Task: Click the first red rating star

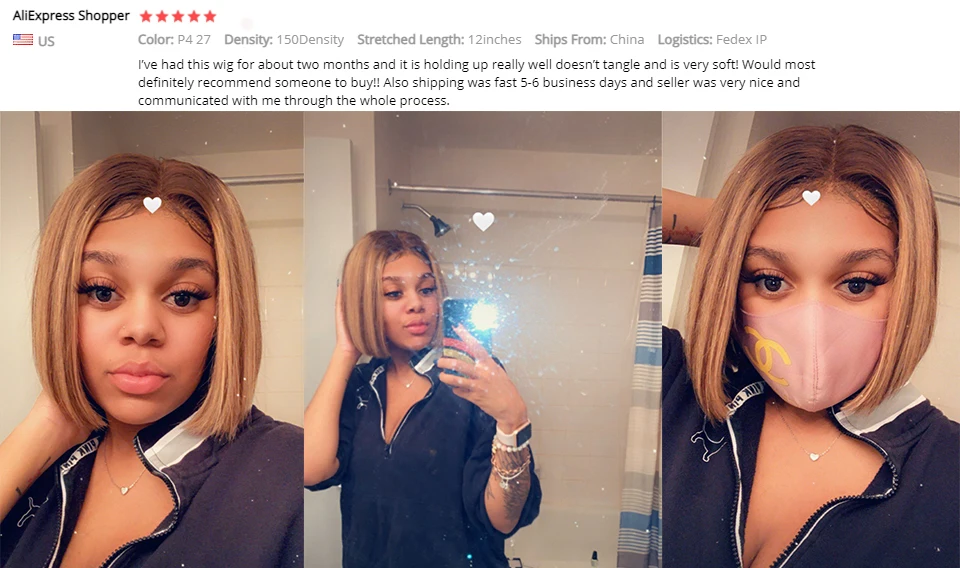Action: [x=146, y=16]
